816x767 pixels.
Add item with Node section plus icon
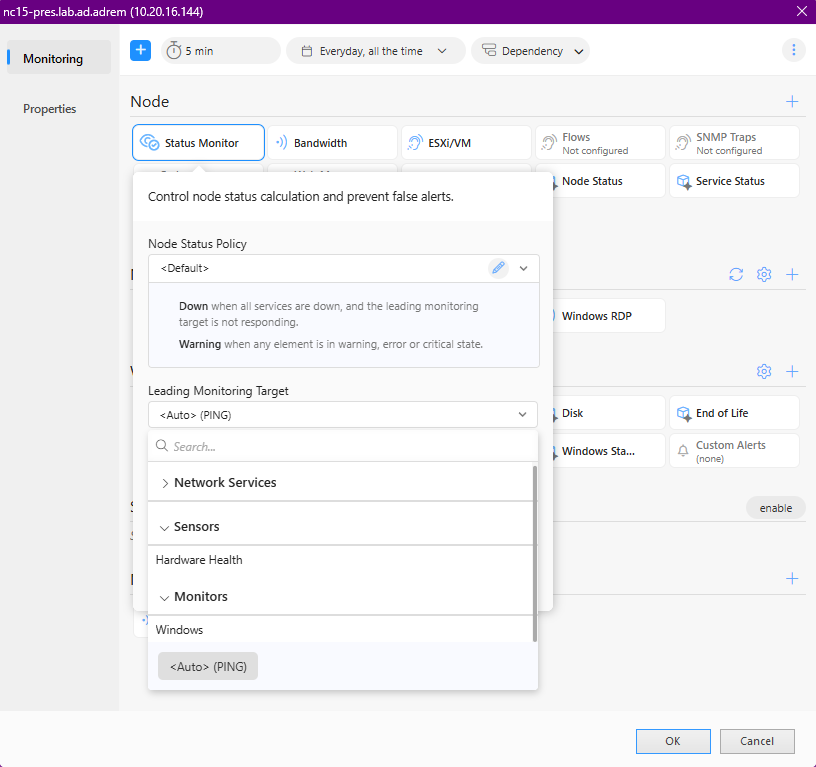click(792, 101)
